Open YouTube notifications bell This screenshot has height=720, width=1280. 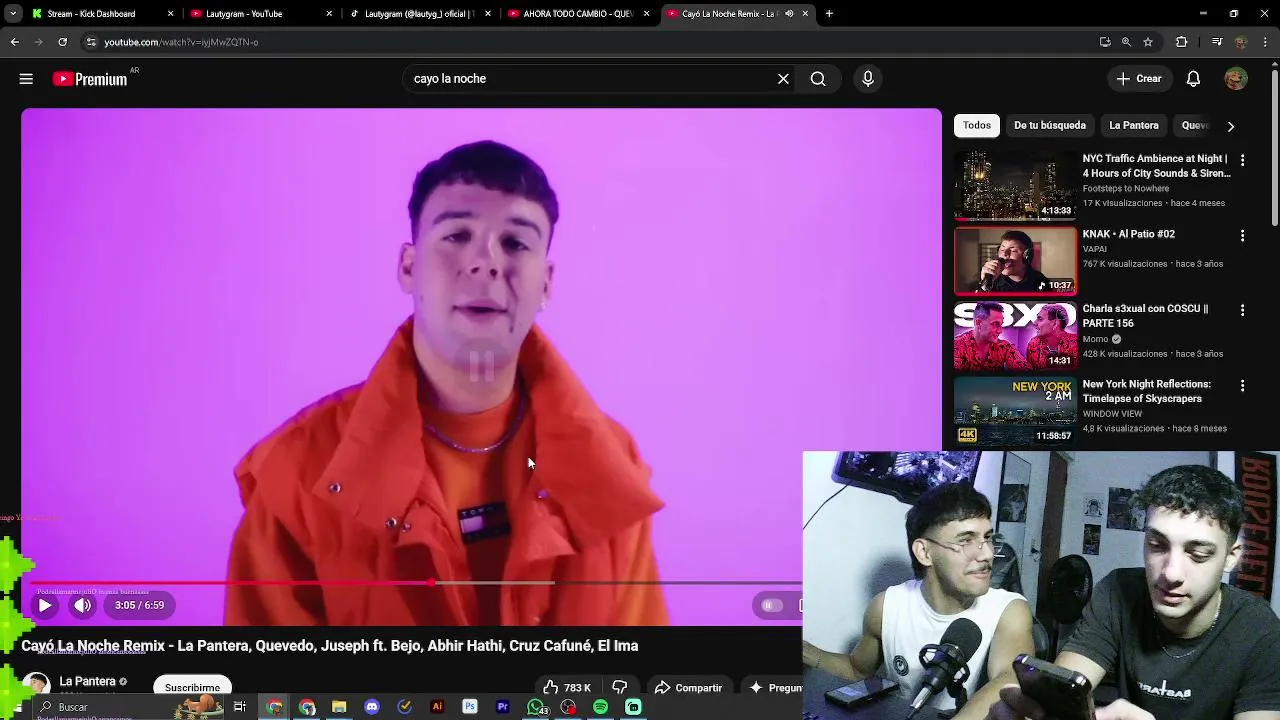click(1193, 79)
